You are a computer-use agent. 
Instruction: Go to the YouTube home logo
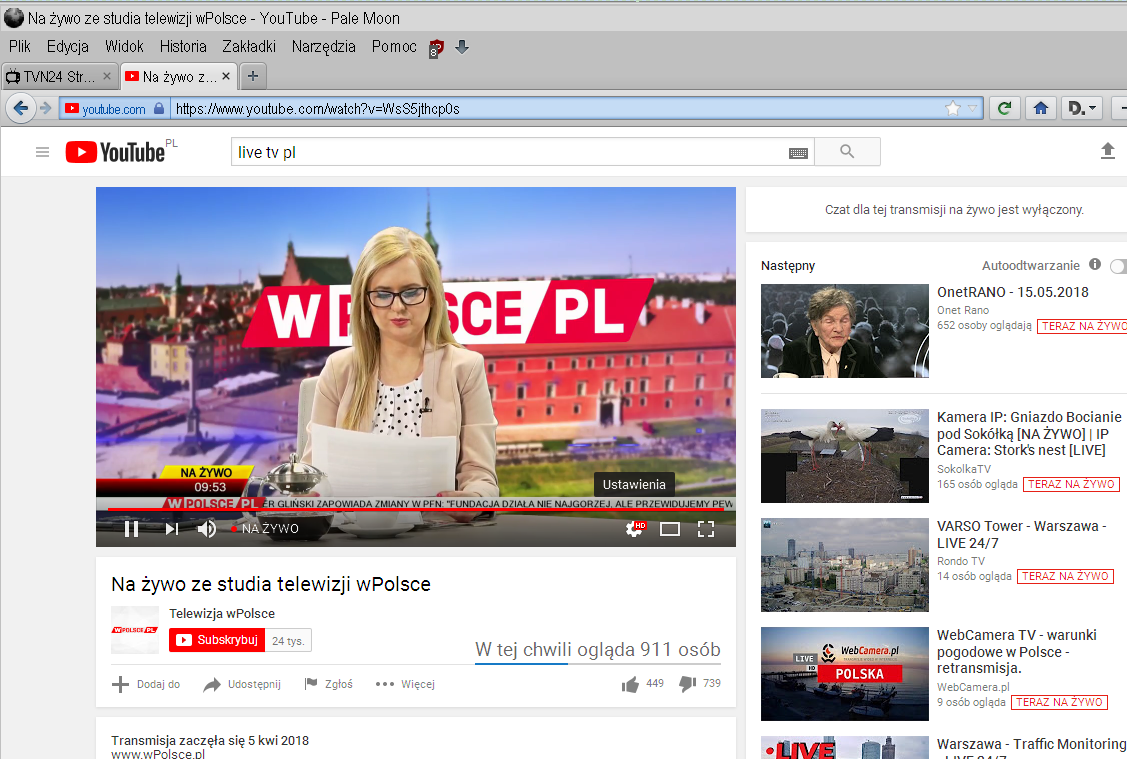click(116, 152)
